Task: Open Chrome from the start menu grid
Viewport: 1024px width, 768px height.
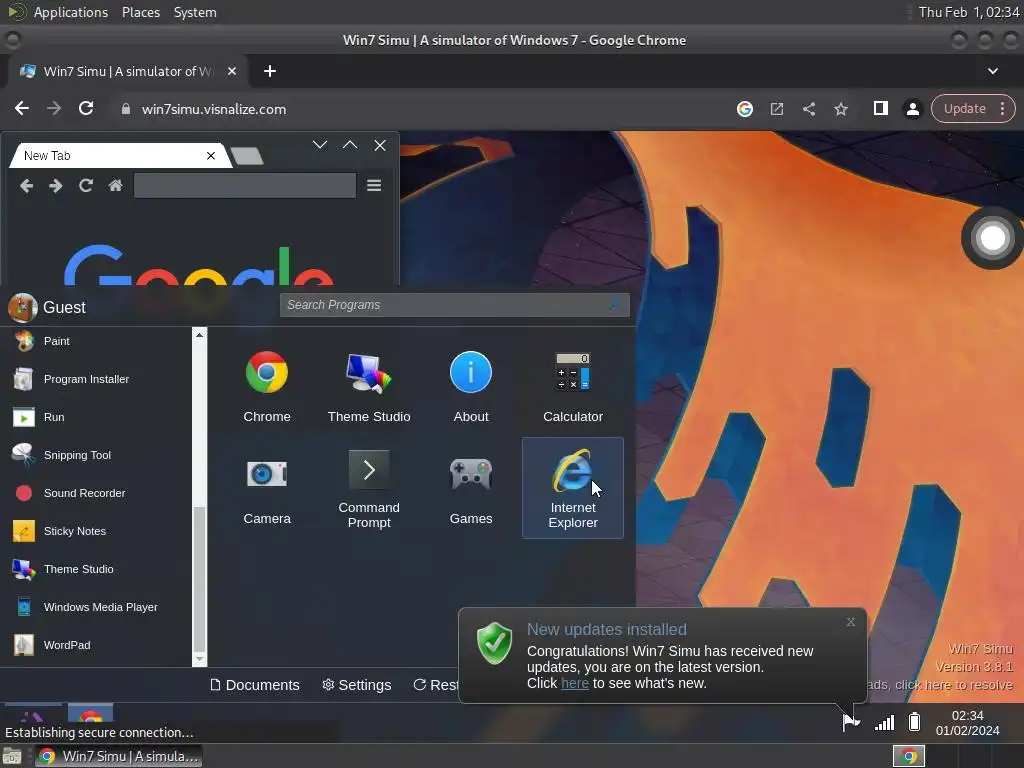Action: (x=266, y=387)
